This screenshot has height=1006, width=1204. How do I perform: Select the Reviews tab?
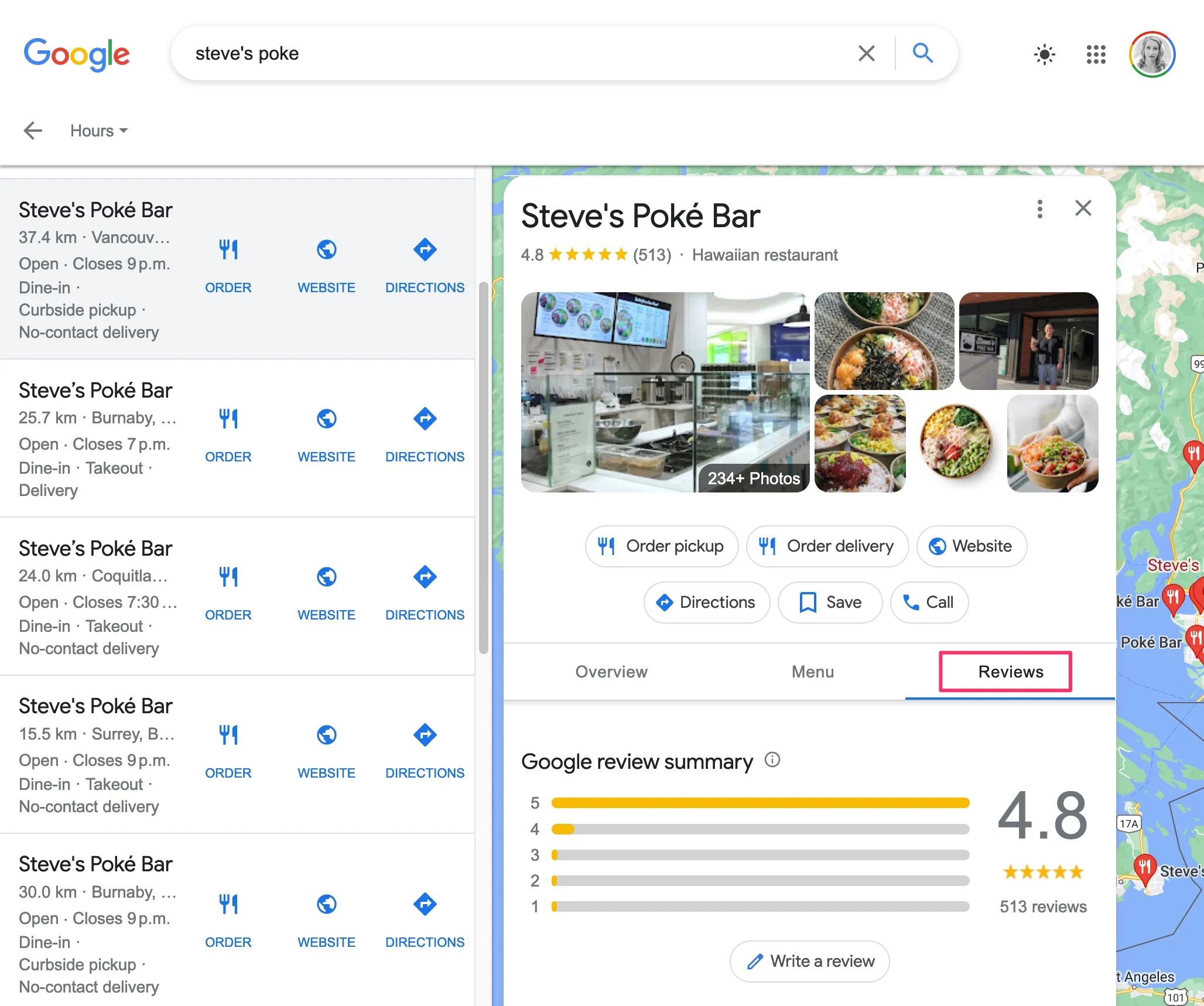1011,670
